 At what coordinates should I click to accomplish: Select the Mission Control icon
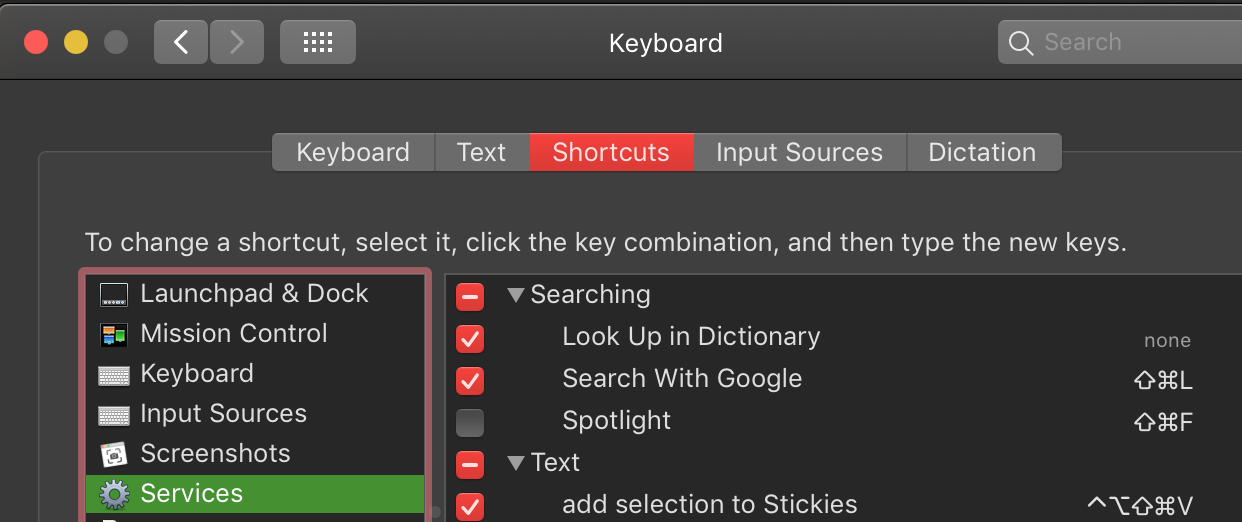(x=114, y=334)
